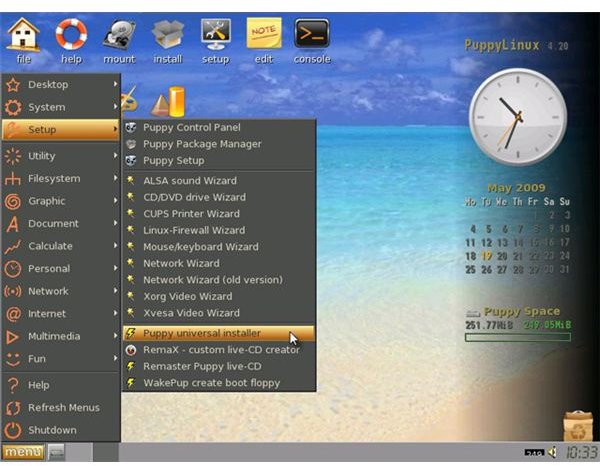Open Puppy Setup entry
The width and height of the screenshot is (600, 466).
pyautogui.click(x=219, y=160)
